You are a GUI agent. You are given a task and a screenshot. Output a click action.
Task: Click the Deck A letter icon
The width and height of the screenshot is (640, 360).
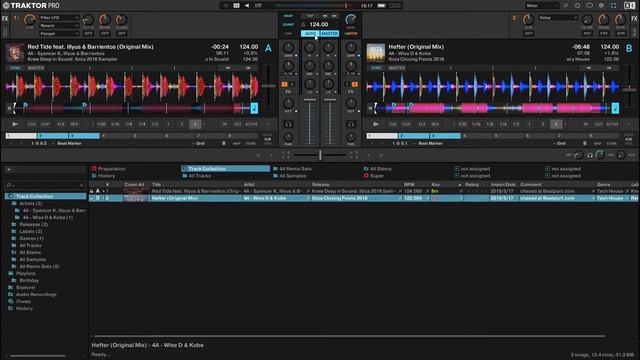click(x=268, y=48)
